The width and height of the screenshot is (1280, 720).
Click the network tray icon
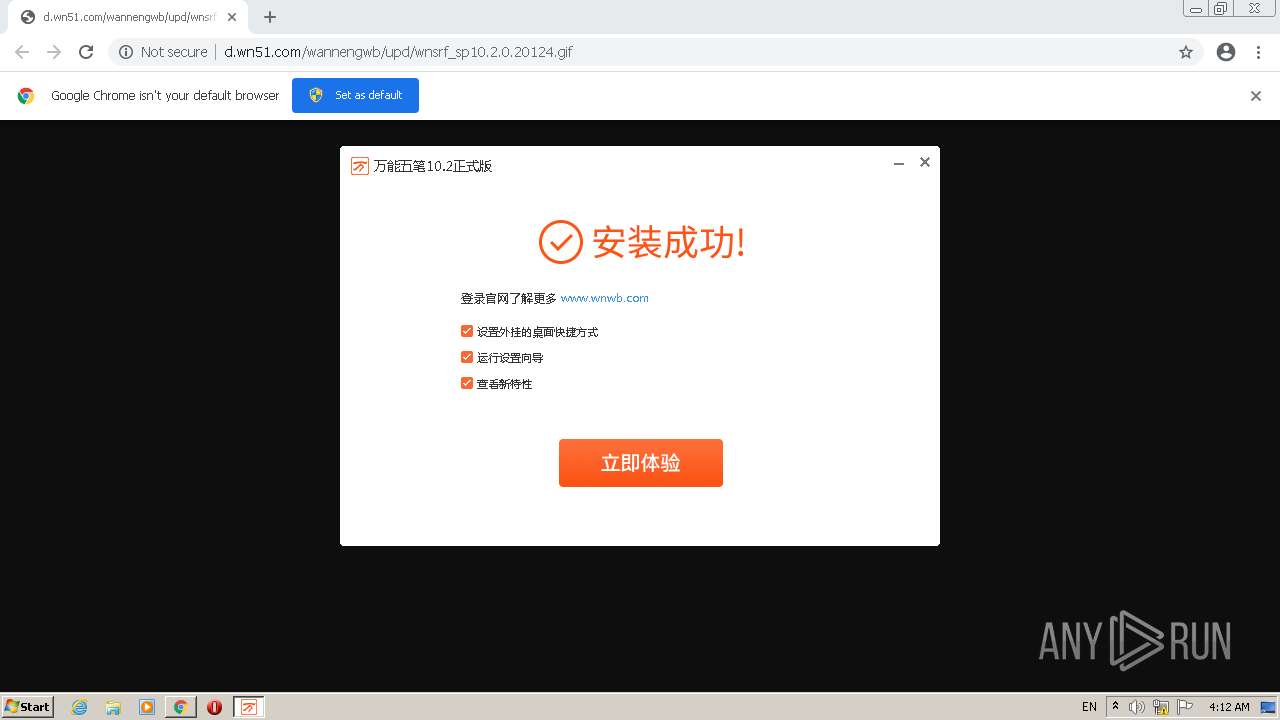pyautogui.click(x=1160, y=707)
